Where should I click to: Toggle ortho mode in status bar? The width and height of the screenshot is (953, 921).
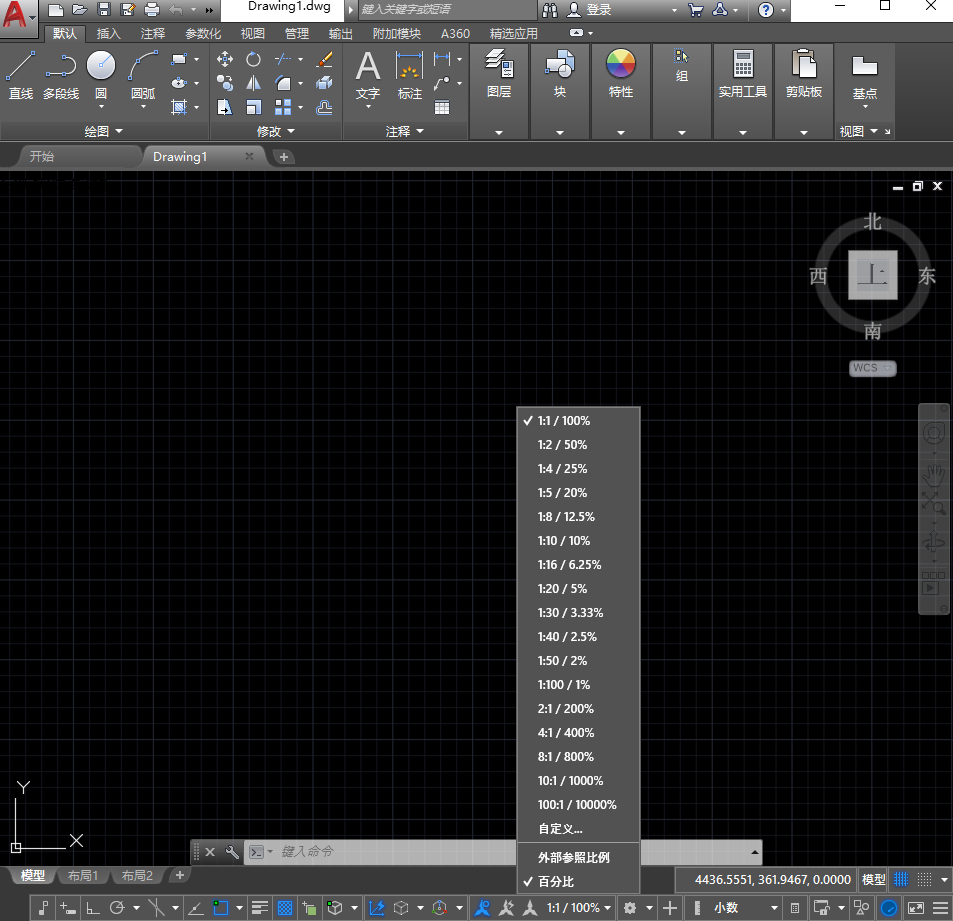pyautogui.click(x=92, y=908)
